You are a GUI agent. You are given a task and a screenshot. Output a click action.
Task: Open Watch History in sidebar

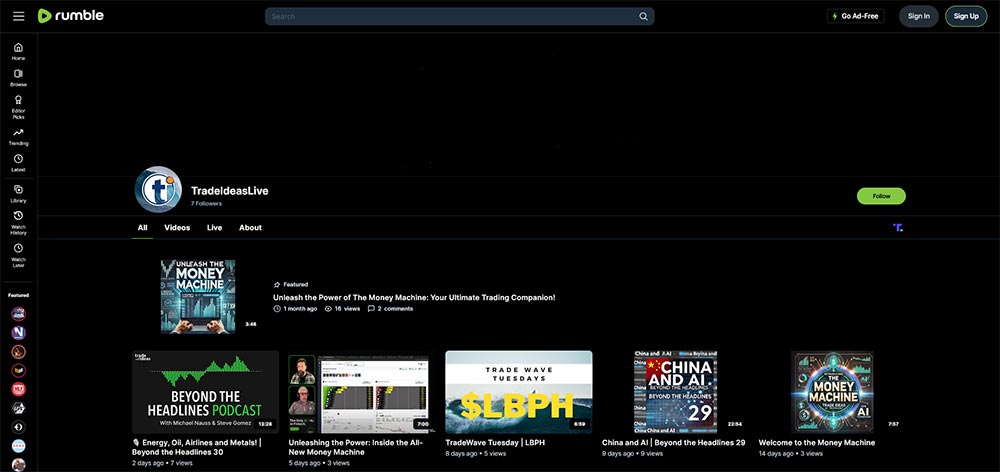point(18,223)
